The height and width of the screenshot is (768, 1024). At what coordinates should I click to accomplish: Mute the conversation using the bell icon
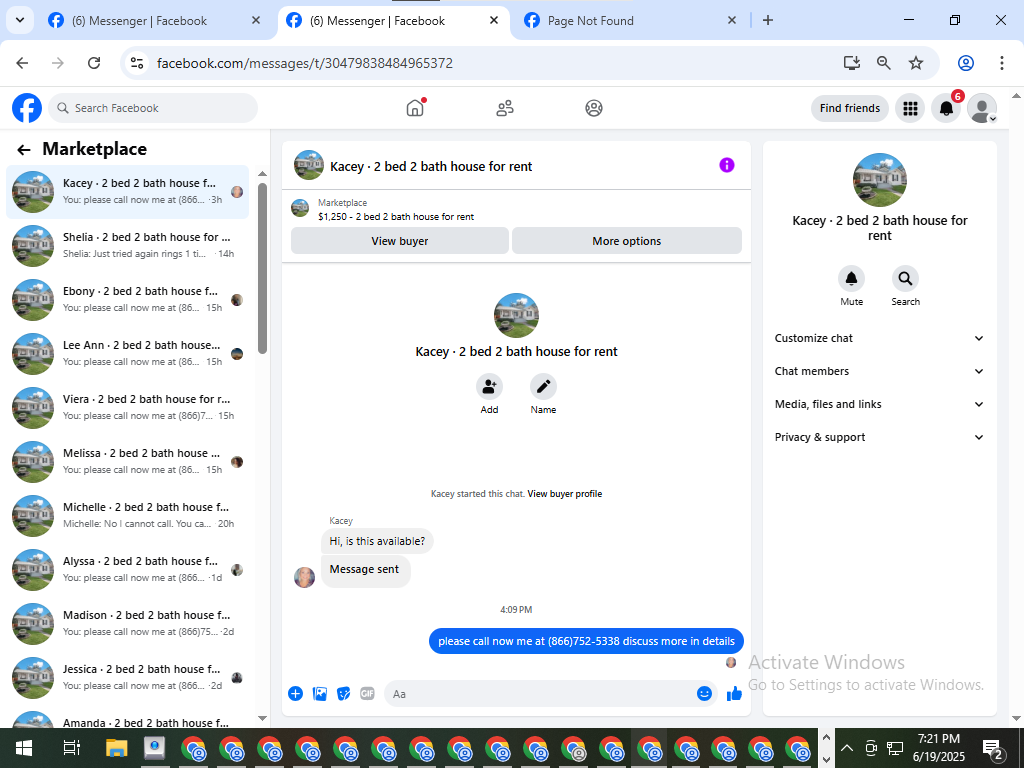852,279
